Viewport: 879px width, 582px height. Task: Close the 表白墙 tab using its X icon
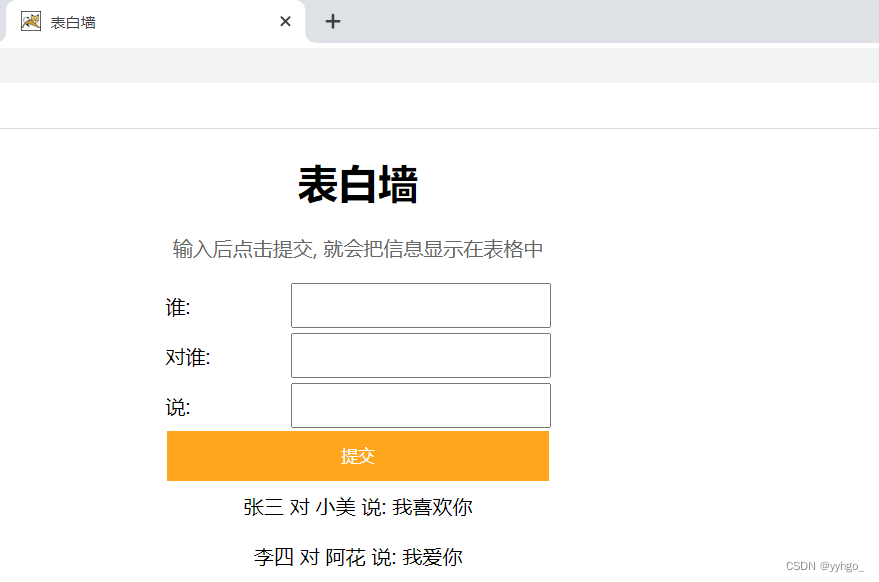(x=284, y=20)
